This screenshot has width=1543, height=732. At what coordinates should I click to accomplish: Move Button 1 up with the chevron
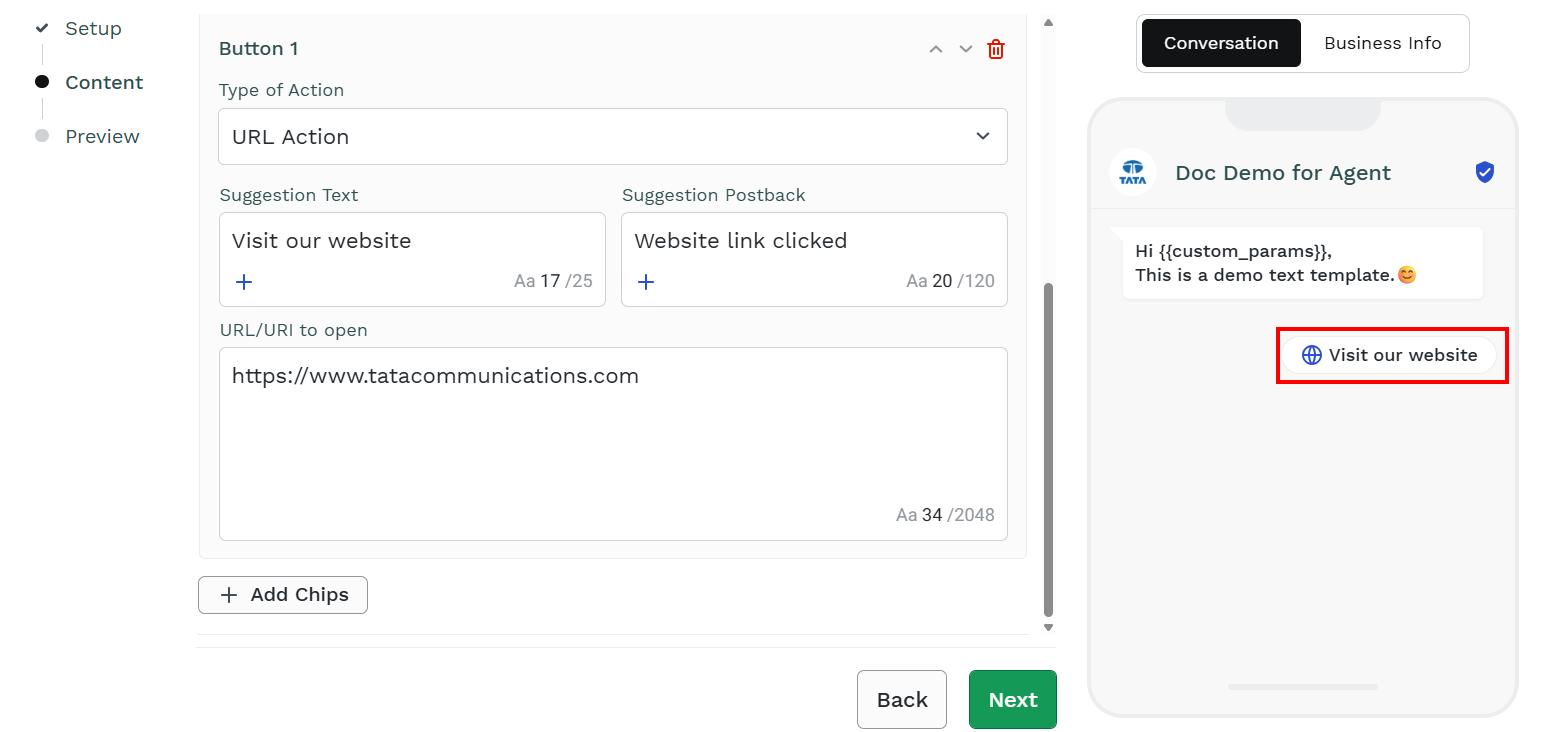[936, 49]
